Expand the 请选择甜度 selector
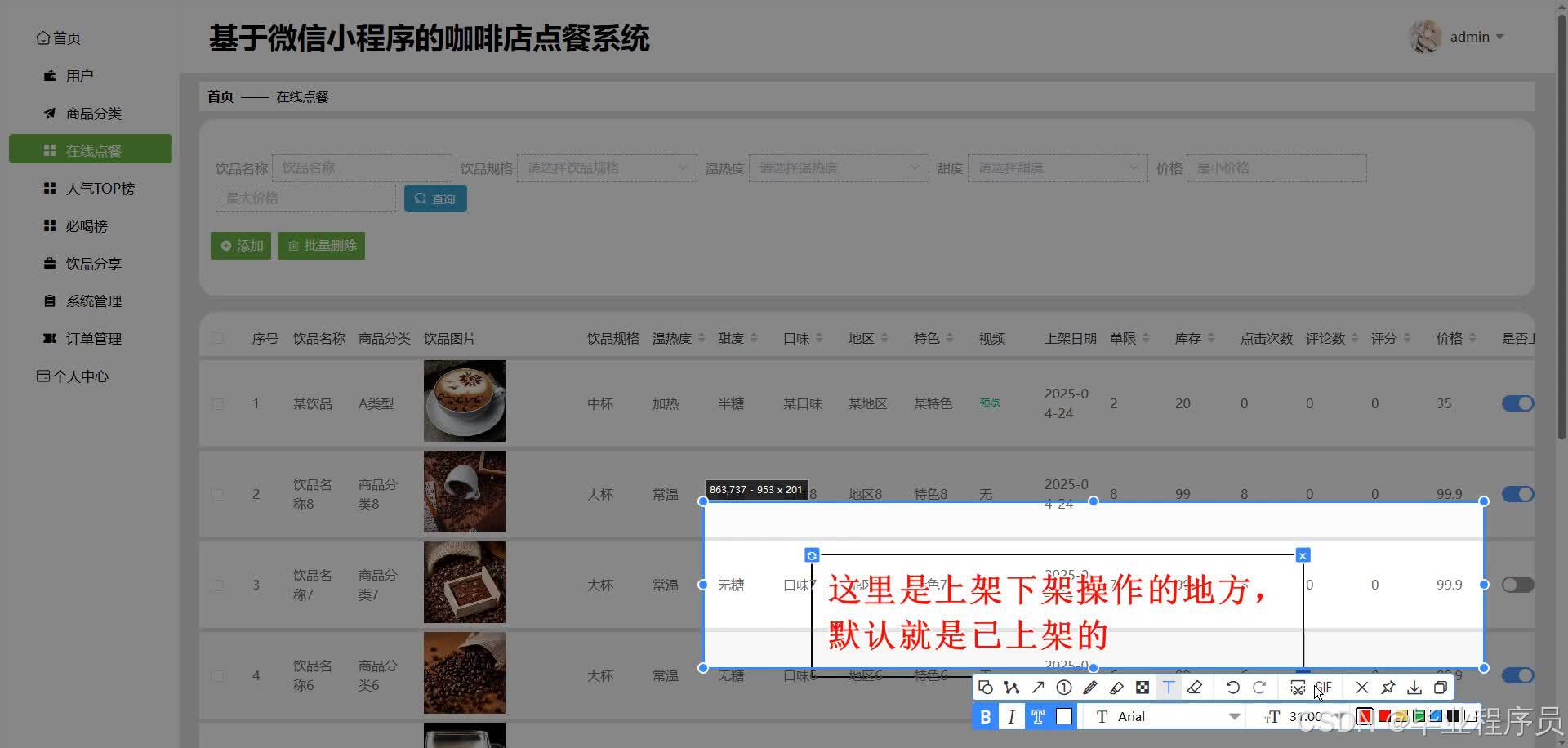1568x748 pixels. (x=1057, y=167)
